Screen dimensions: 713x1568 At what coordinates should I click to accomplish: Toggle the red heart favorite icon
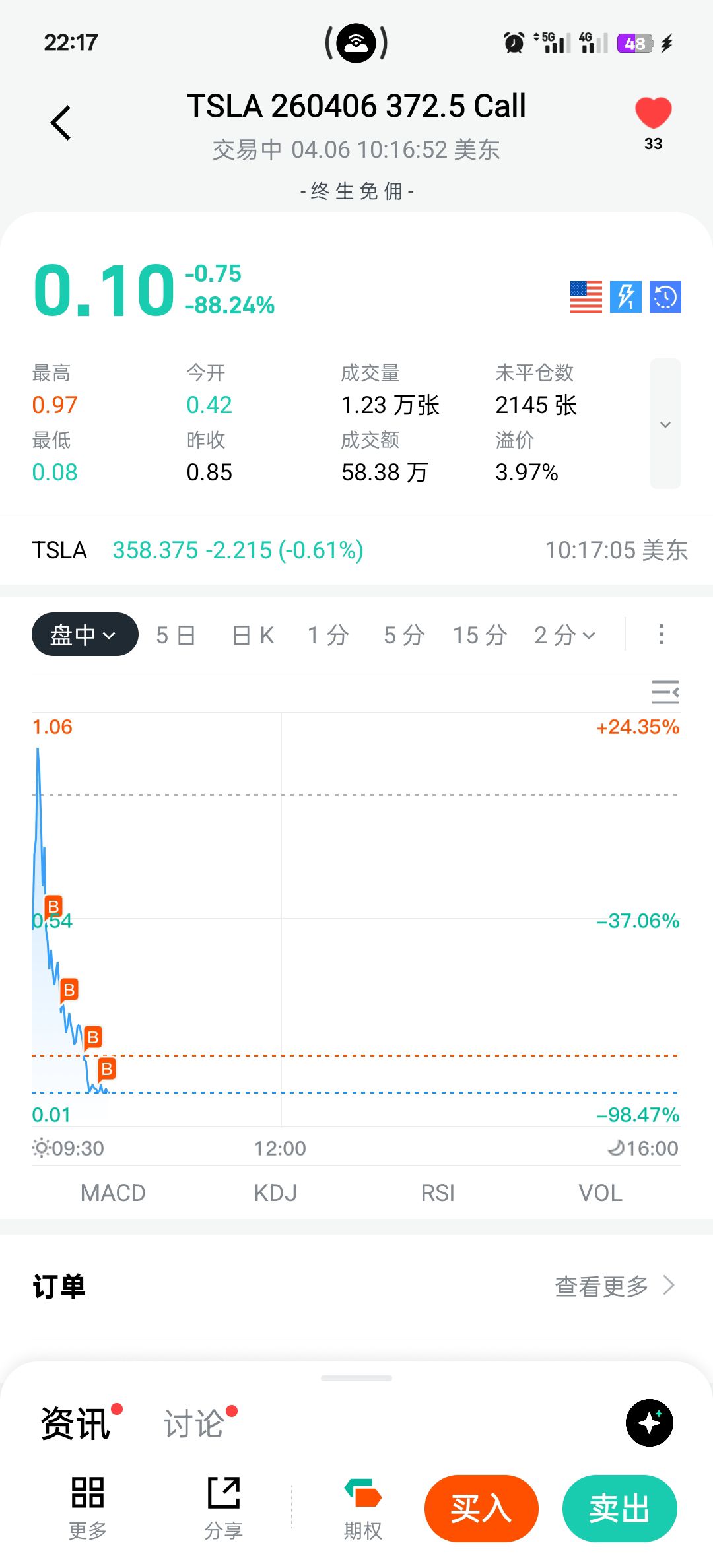pyautogui.click(x=653, y=114)
